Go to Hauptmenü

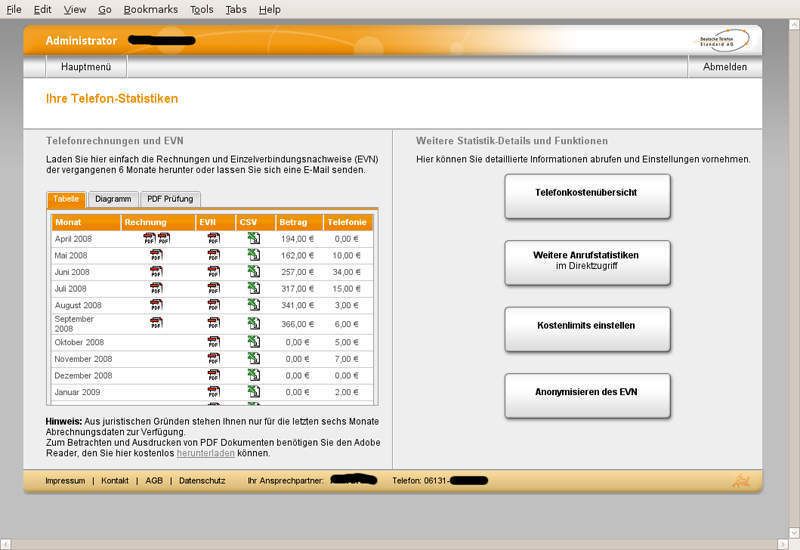[x=86, y=67]
